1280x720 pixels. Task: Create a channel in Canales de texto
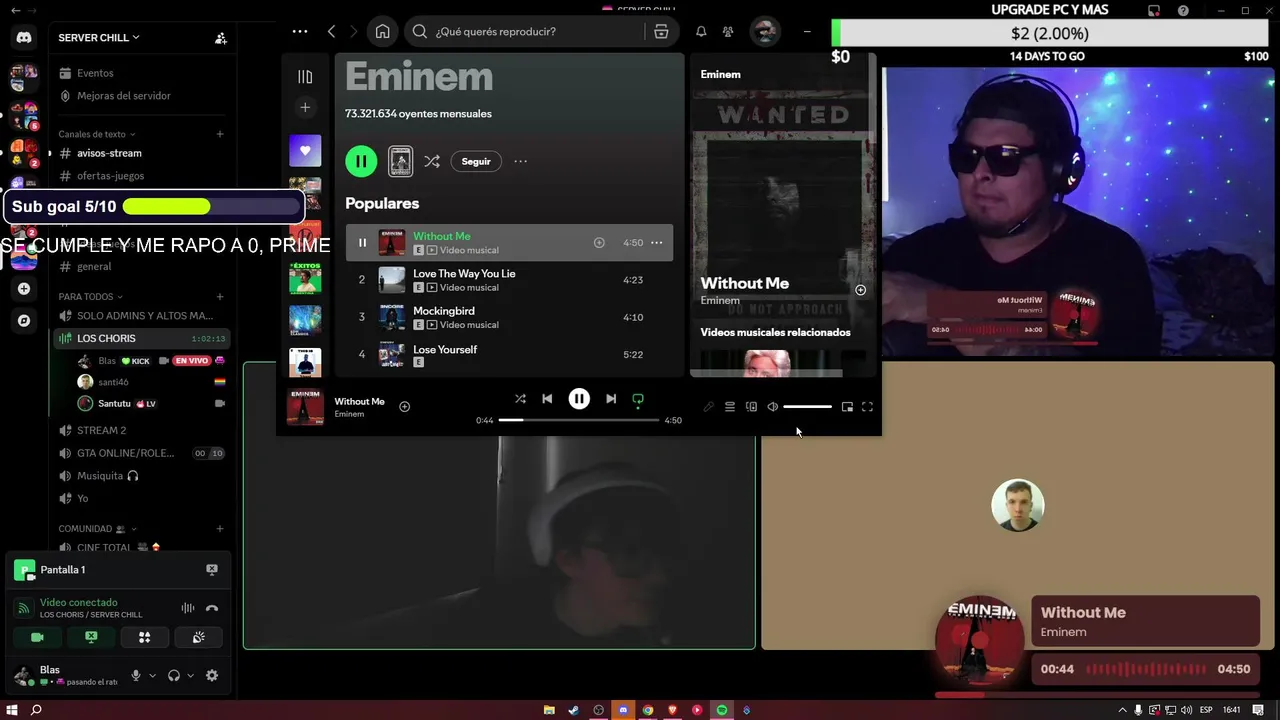point(220,134)
